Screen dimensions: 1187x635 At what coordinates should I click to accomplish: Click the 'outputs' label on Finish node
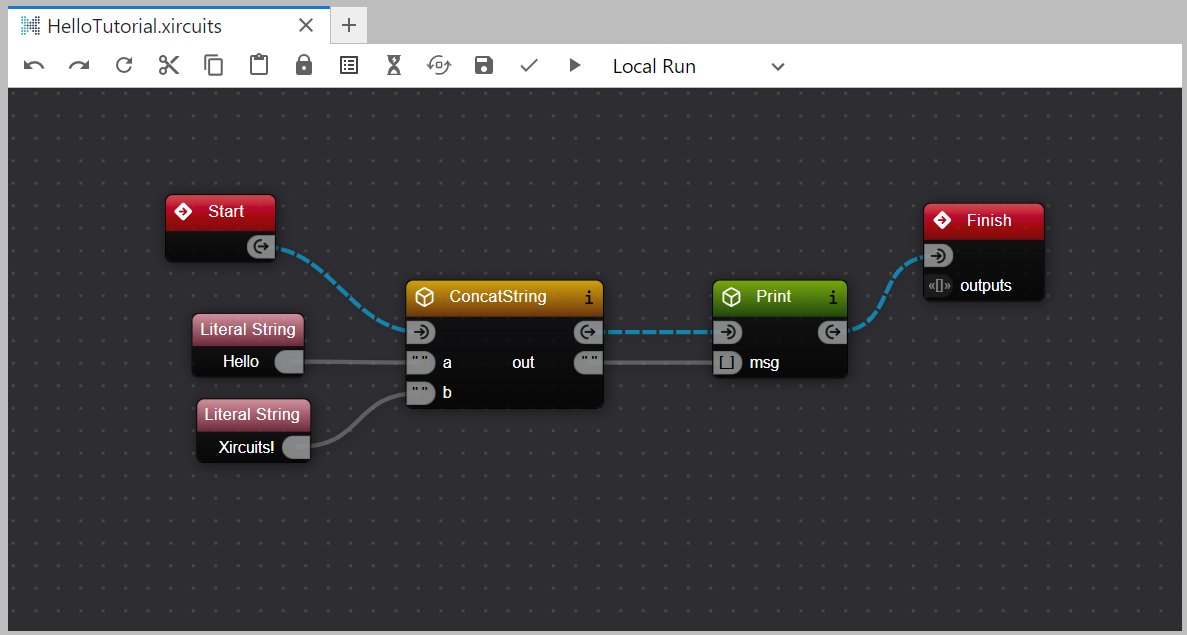click(986, 285)
